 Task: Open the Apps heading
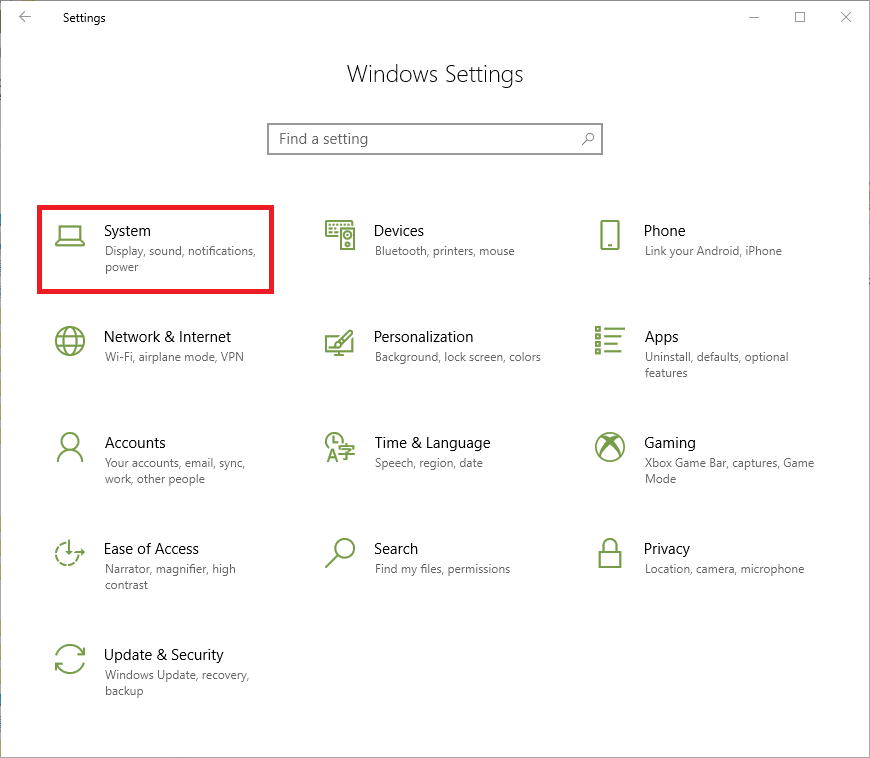661,337
